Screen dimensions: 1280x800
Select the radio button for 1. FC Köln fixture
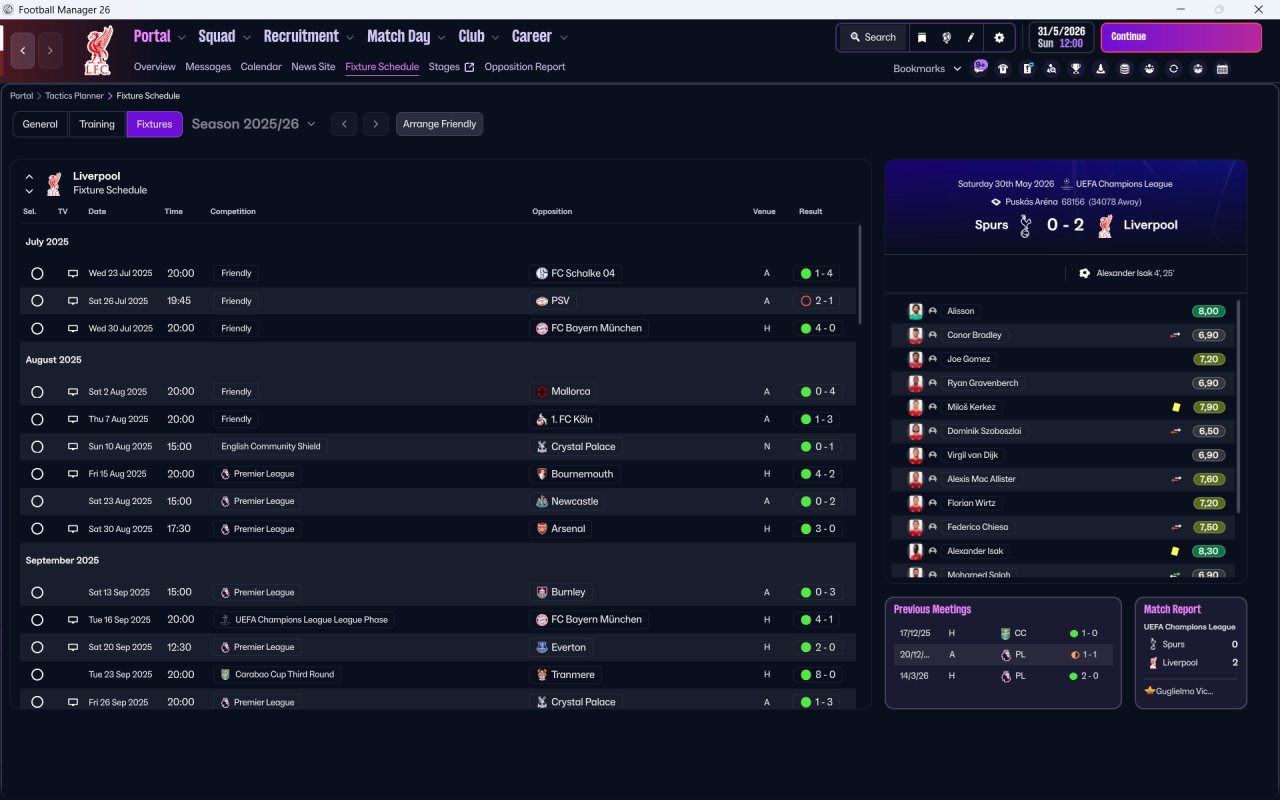point(37,419)
